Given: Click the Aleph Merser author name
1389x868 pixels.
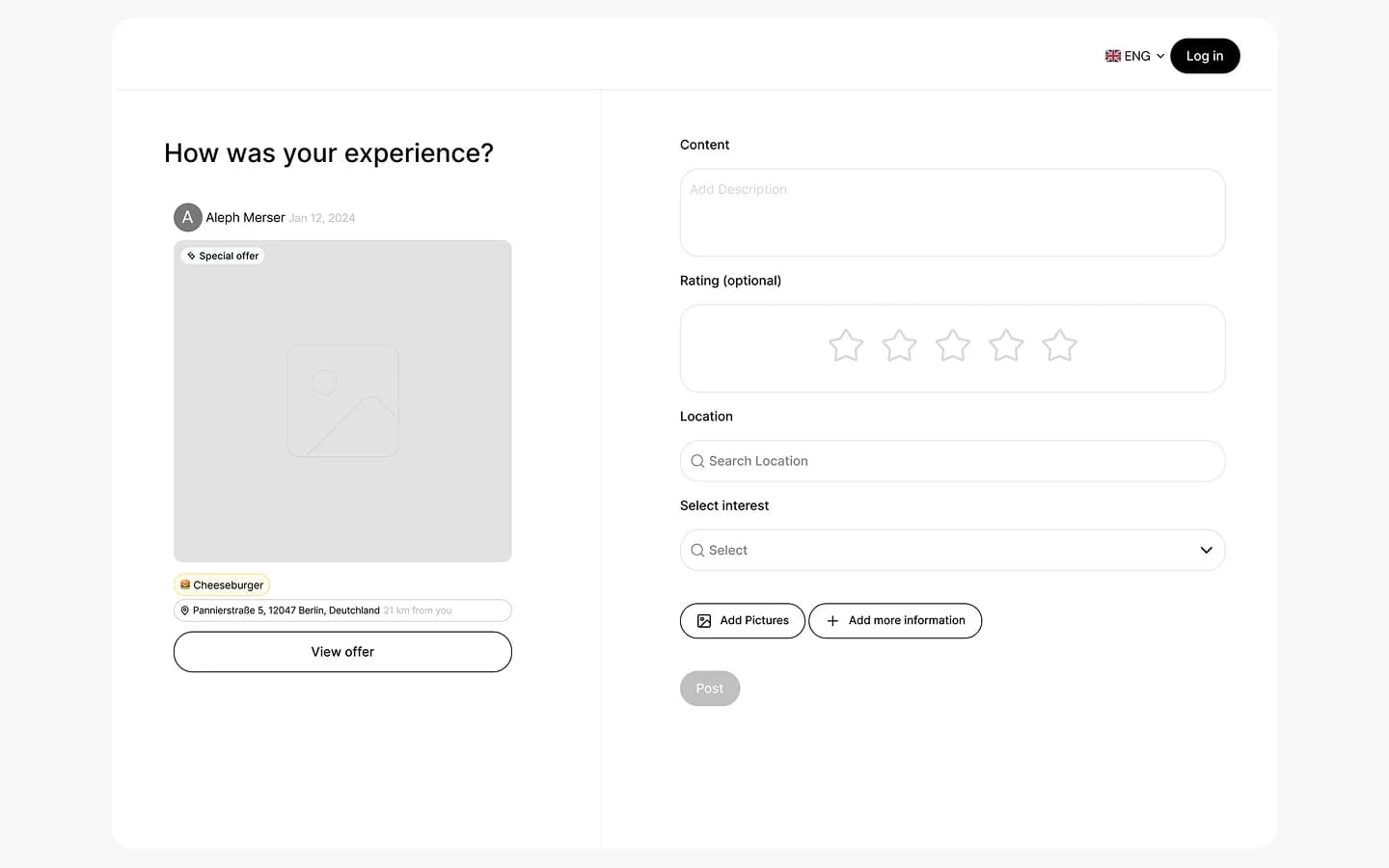Looking at the screenshot, I should point(245,218).
